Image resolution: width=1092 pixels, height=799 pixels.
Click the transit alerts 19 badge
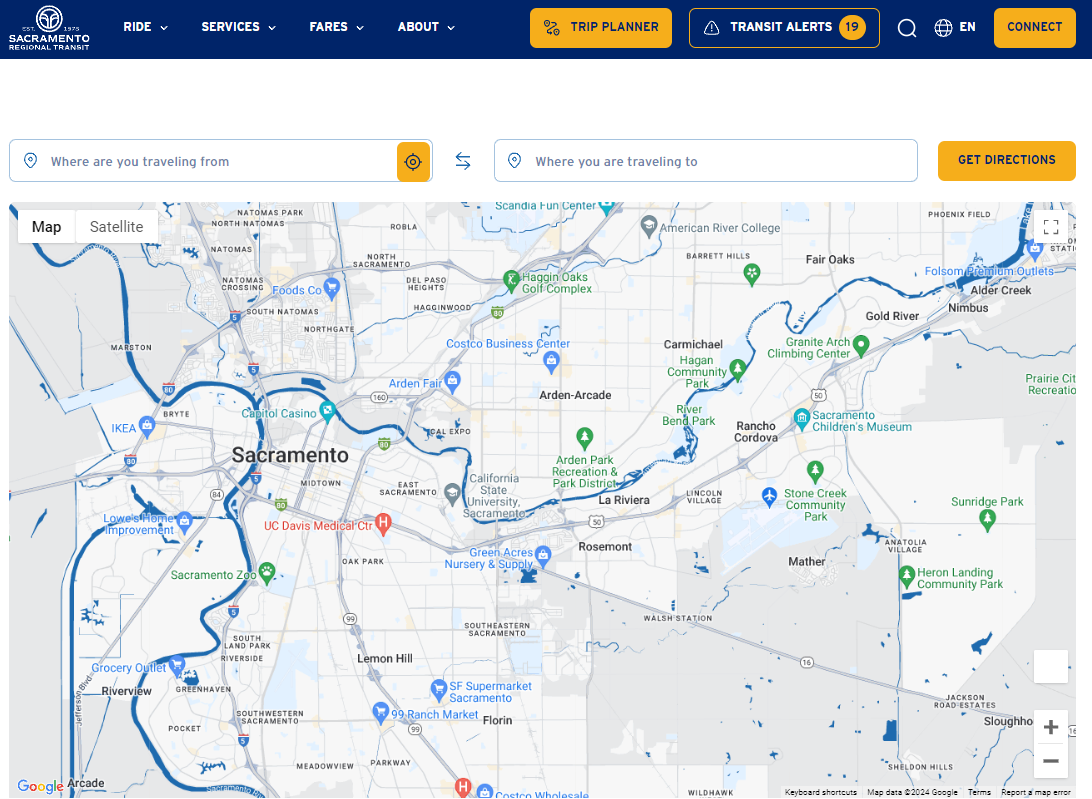[x=852, y=27]
